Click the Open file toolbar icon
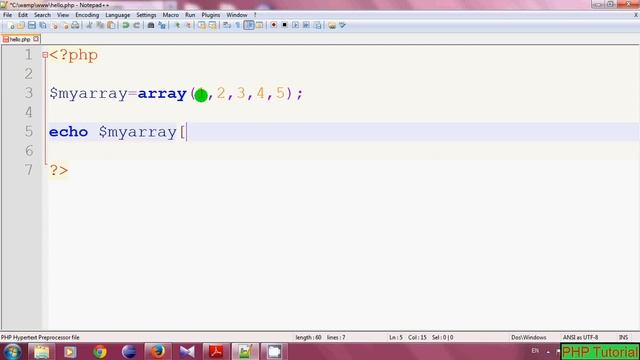640x360 pixels. pos(21,25)
